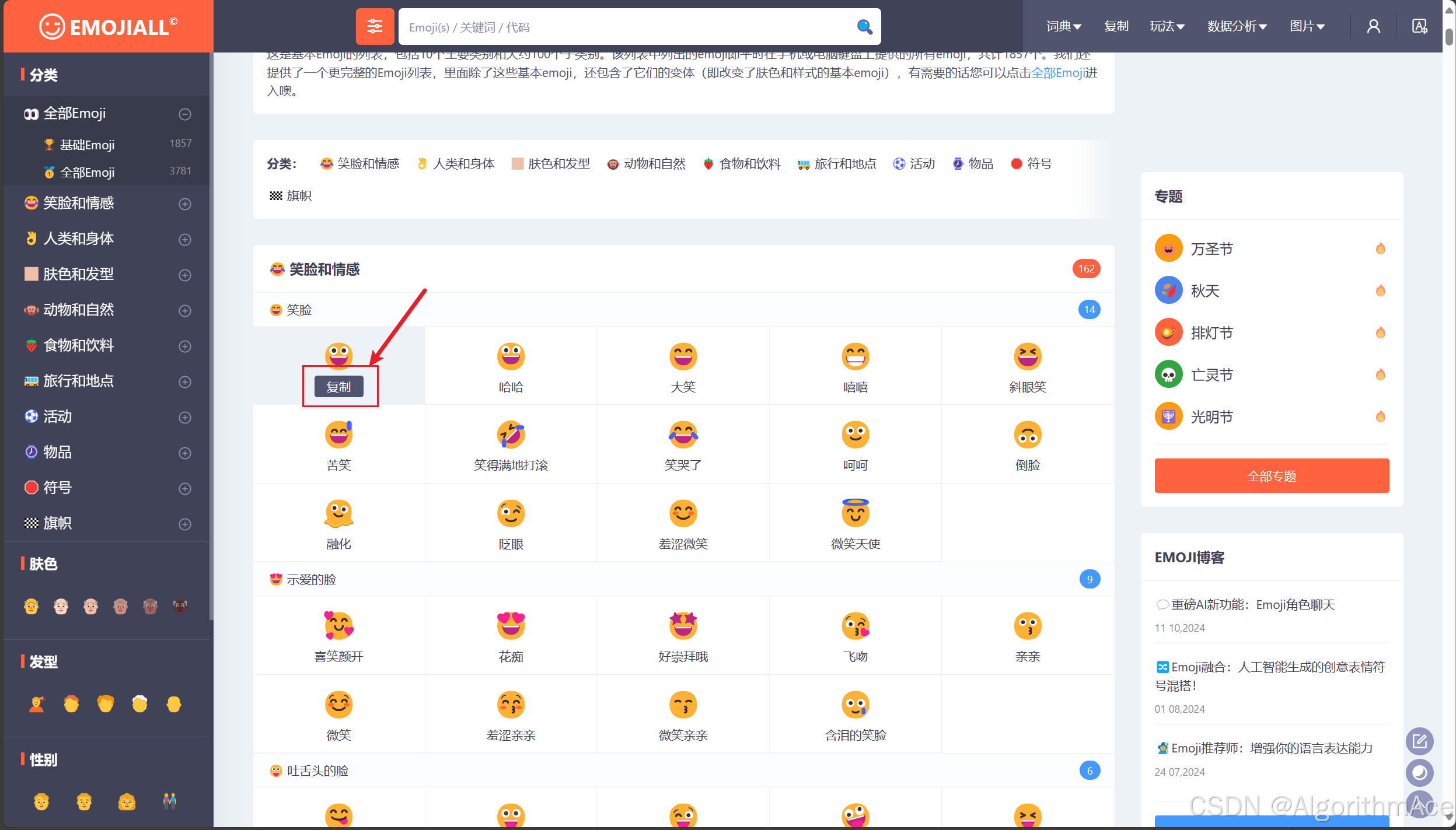Click the language translate icon
This screenshot has width=1456, height=830.
coord(1419,26)
